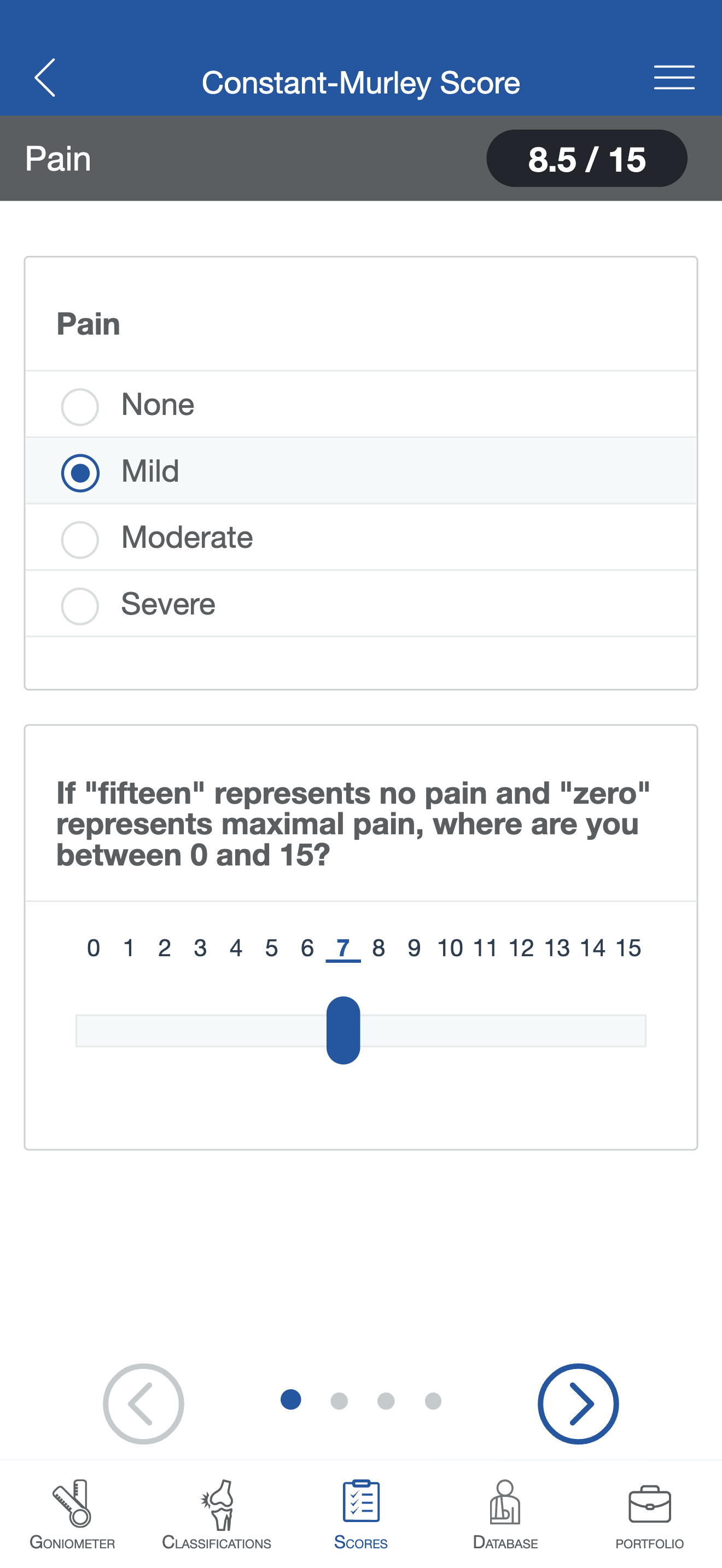Go back using the back arrow
Screen dimensions: 722x1568
click(x=44, y=79)
